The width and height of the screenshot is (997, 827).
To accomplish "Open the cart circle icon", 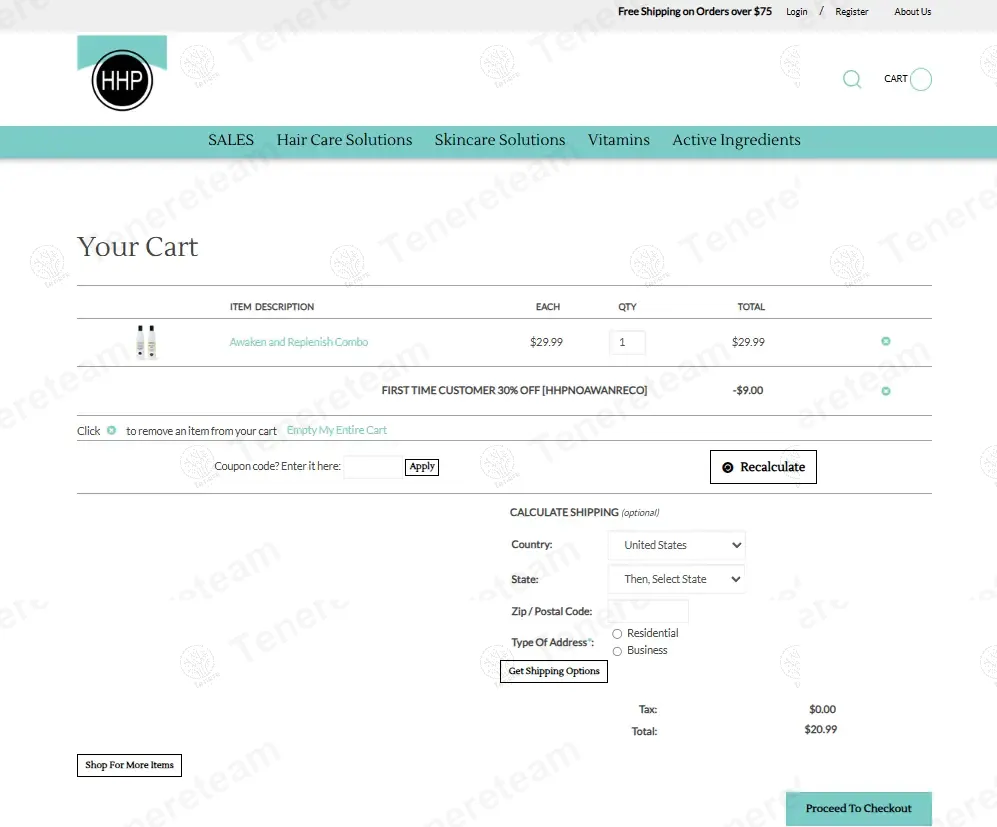I will (920, 79).
